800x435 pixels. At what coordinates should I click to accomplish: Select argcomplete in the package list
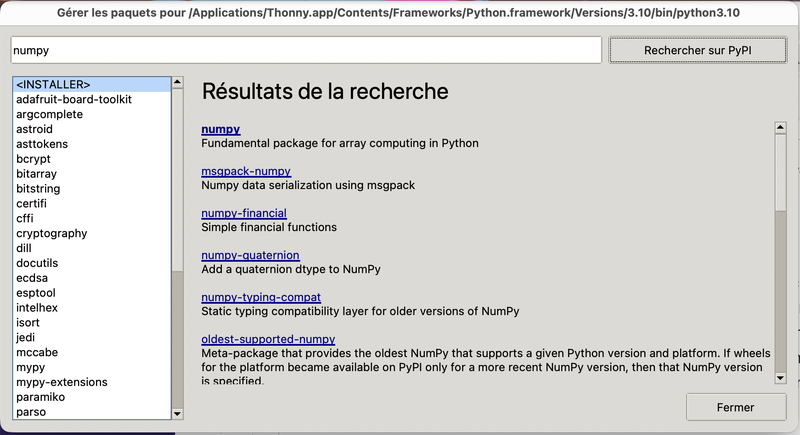tap(92, 114)
